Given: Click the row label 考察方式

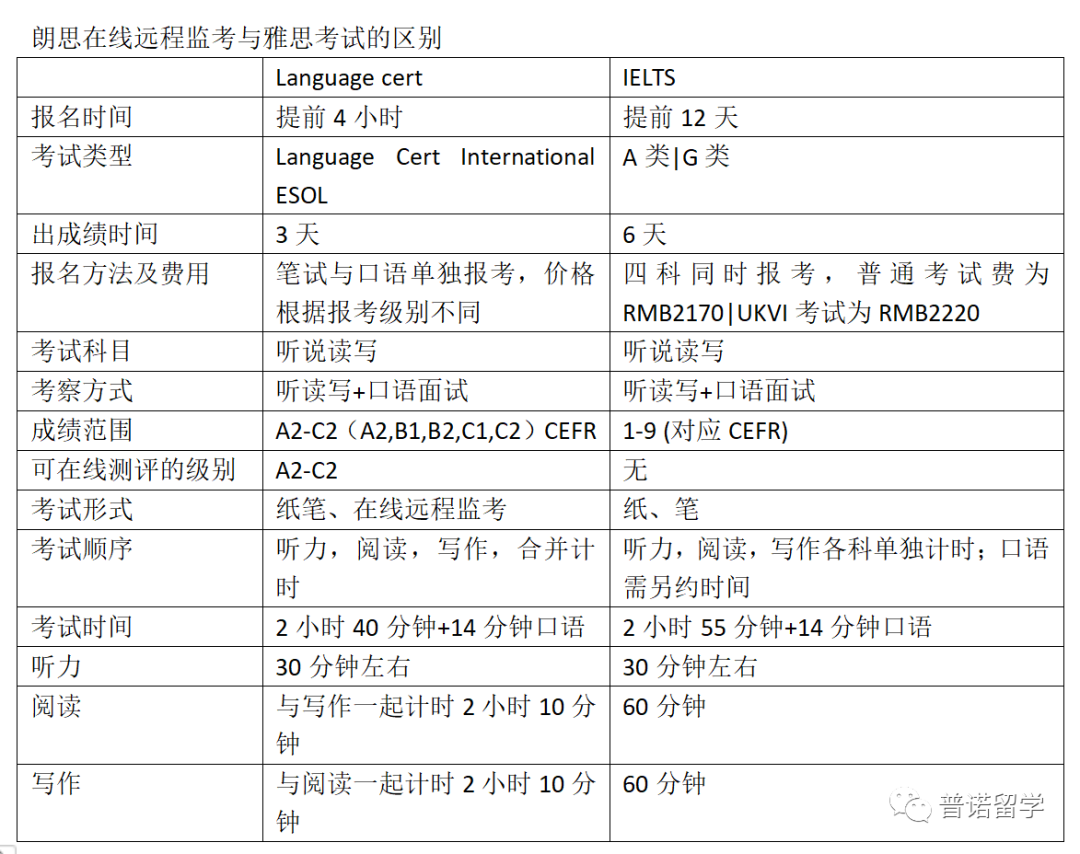Looking at the screenshot, I should [82, 390].
